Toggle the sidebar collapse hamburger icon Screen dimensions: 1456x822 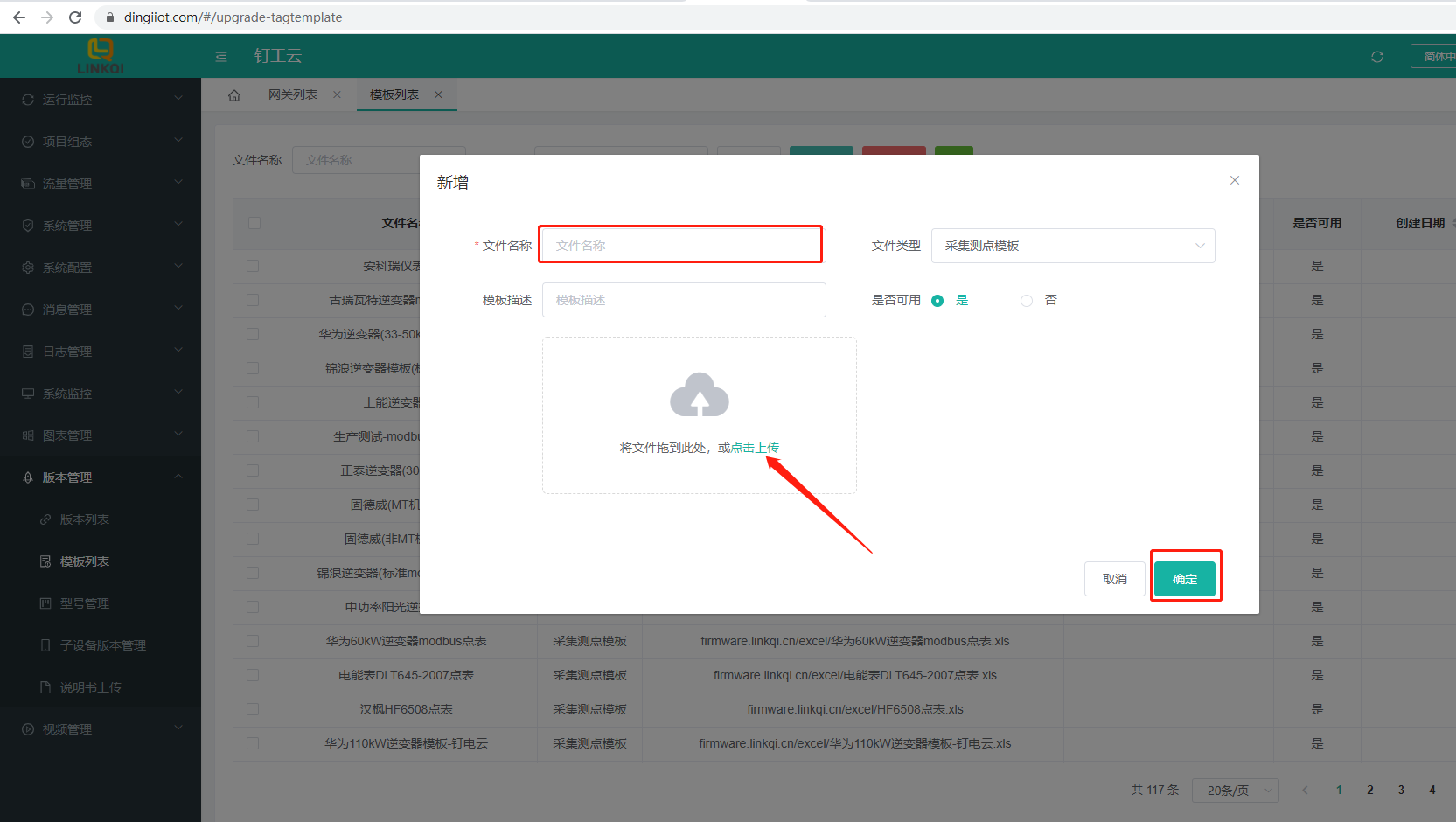tap(221, 57)
